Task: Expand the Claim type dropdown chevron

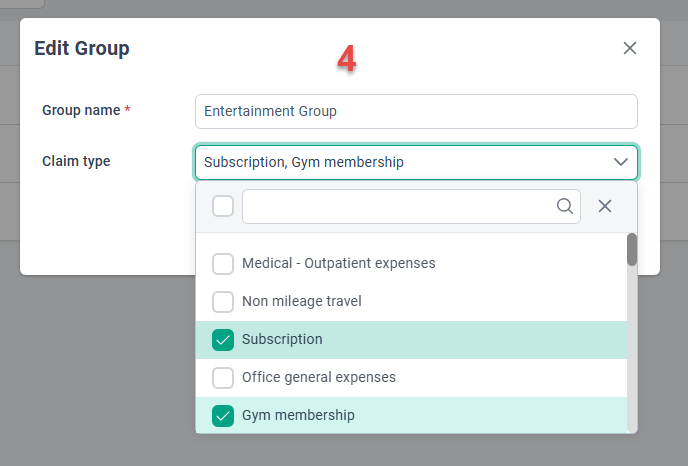Action: (620, 162)
